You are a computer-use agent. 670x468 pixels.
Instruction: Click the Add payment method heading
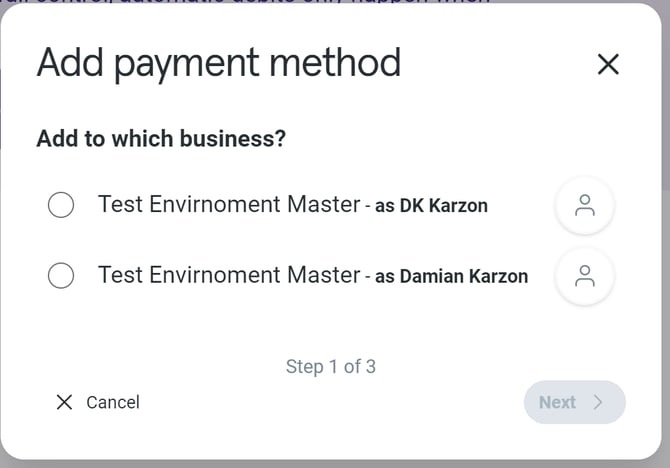coord(219,63)
